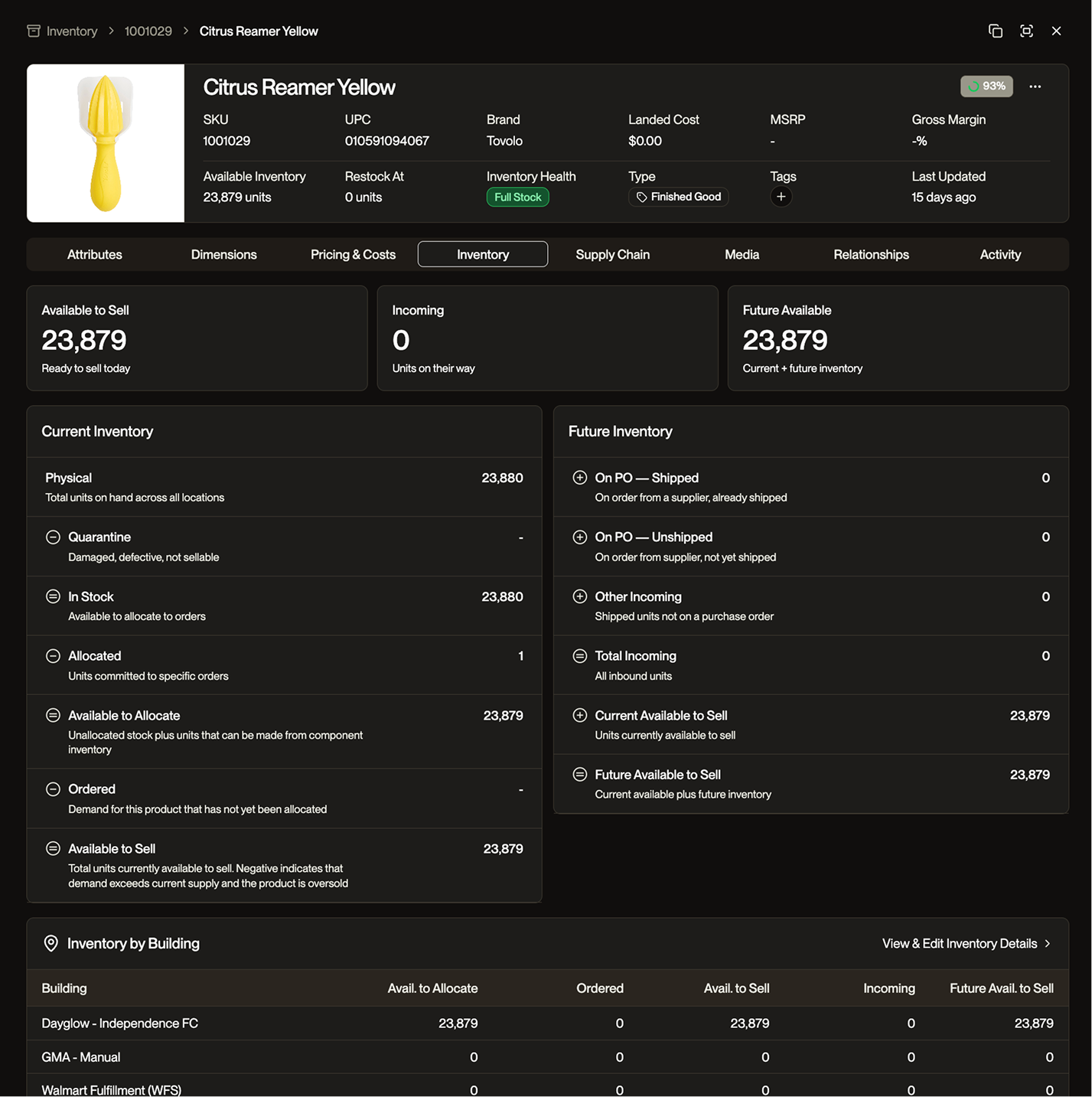
Task: Click the Landed Cost value $0.00
Action: pyautogui.click(x=645, y=141)
